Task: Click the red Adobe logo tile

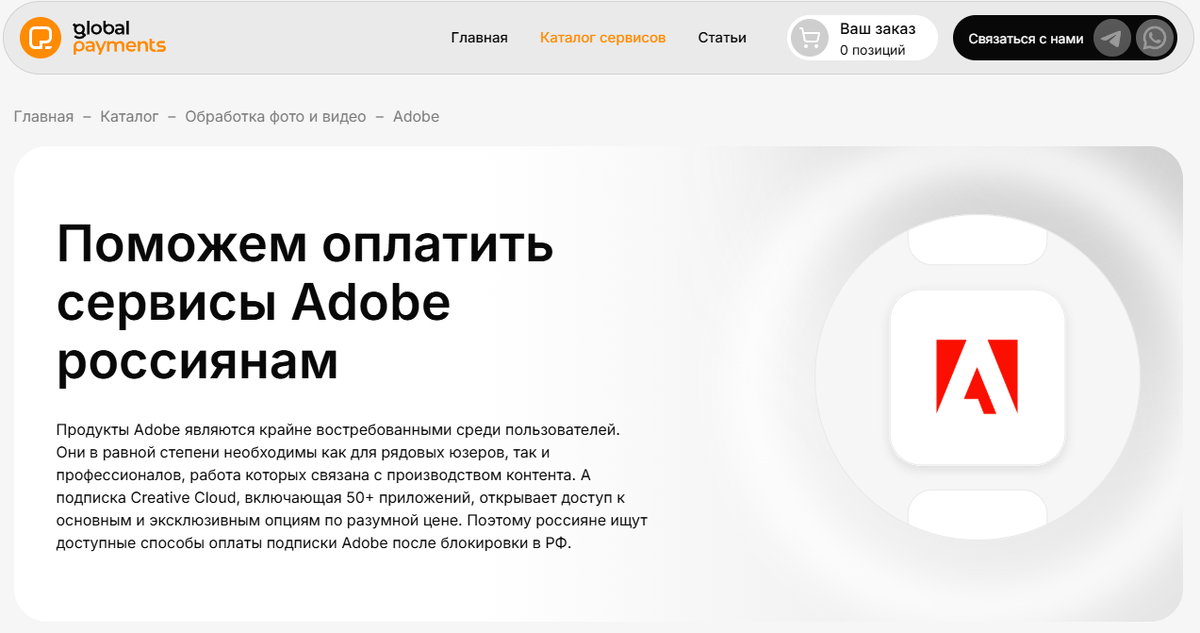Action: (x=977, y=377)
